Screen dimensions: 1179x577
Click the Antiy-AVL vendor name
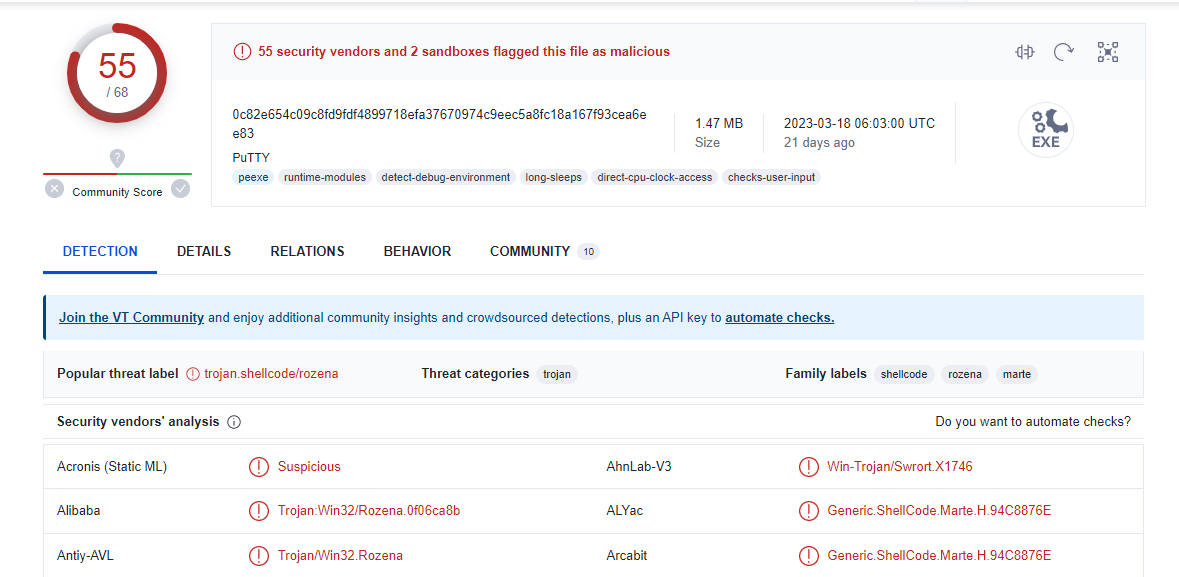86,556
